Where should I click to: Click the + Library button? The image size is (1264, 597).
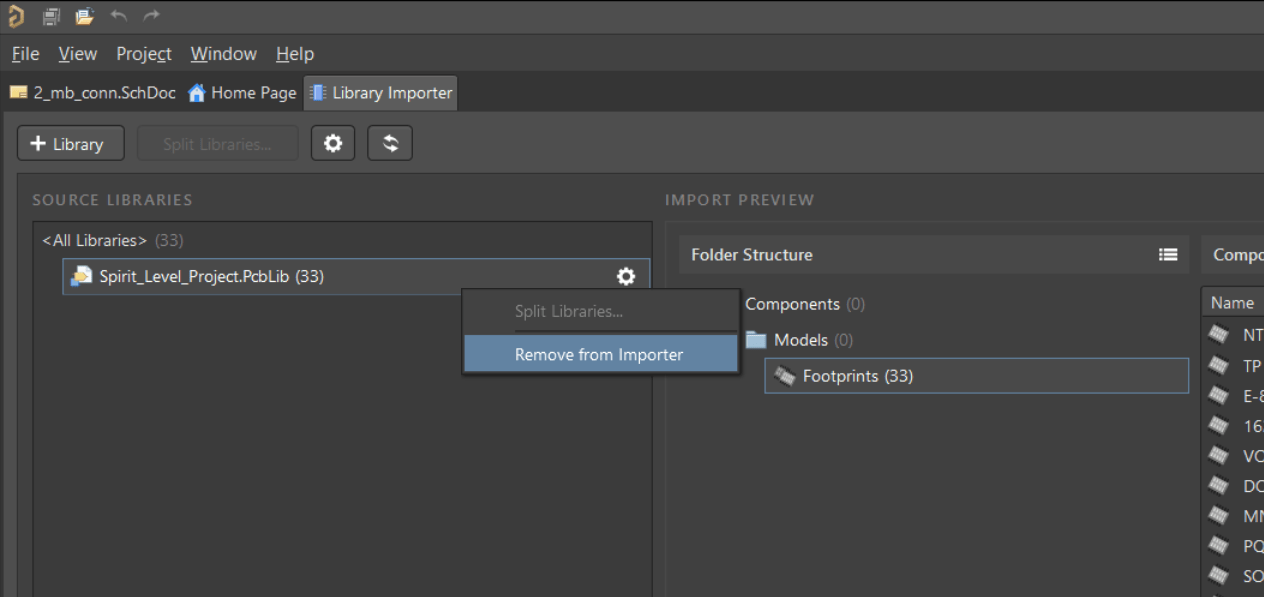[70, 143]
